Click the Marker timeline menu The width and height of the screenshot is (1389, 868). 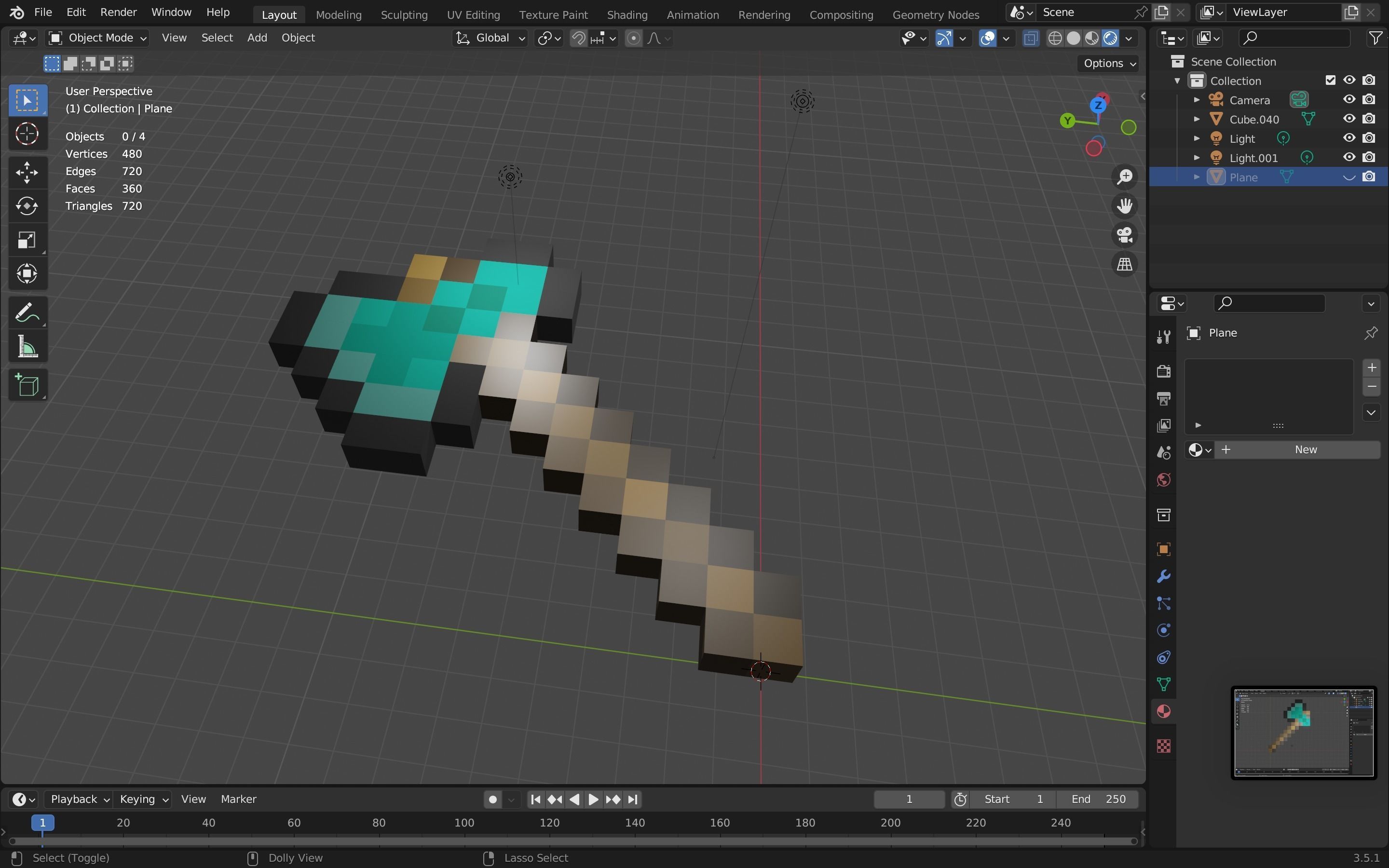(x=238, y=799)
